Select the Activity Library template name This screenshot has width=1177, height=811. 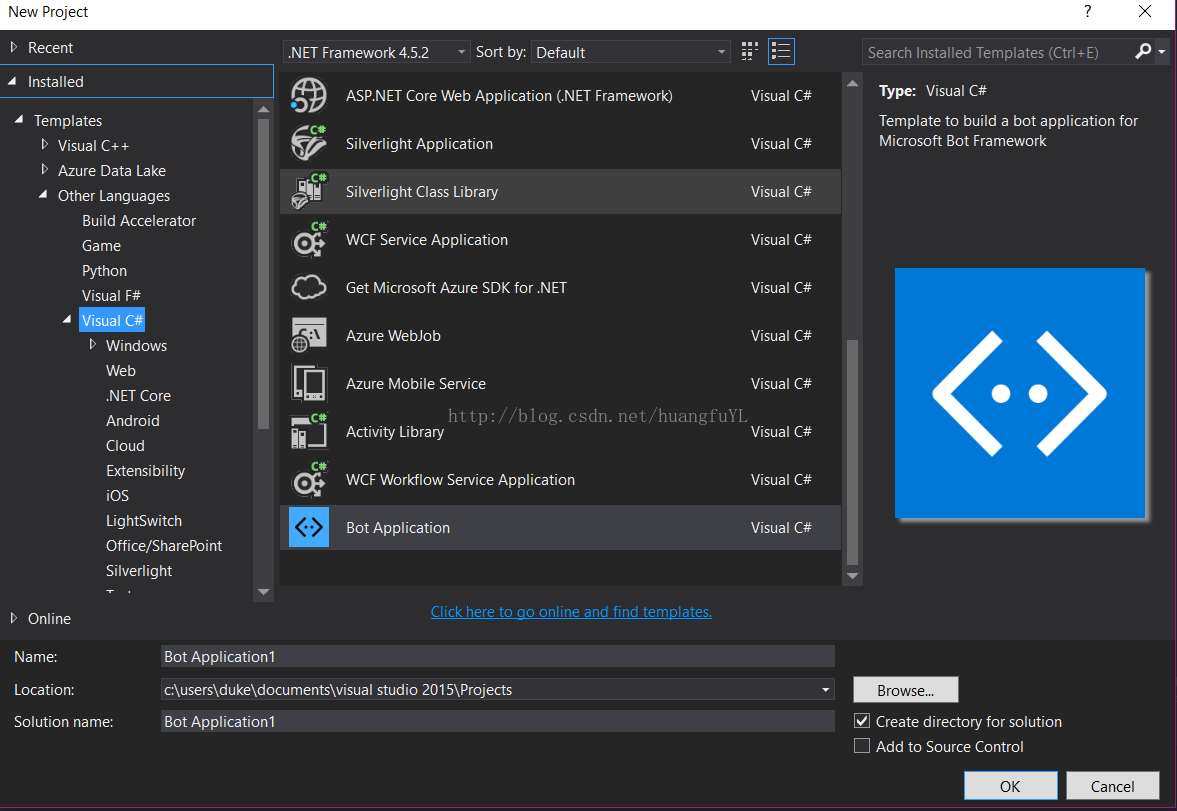[395, 432]
